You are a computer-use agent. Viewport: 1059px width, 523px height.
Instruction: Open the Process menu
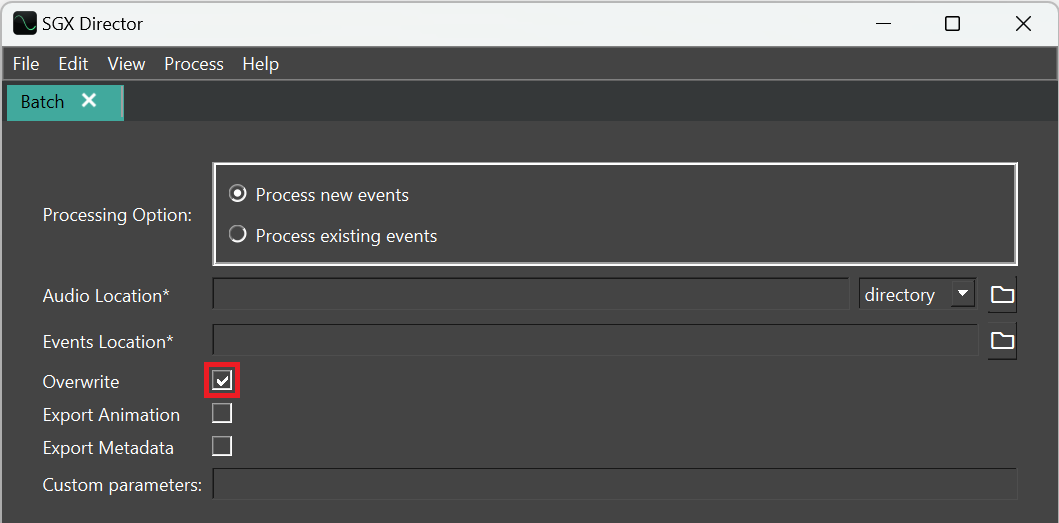[x=194, y=64]
